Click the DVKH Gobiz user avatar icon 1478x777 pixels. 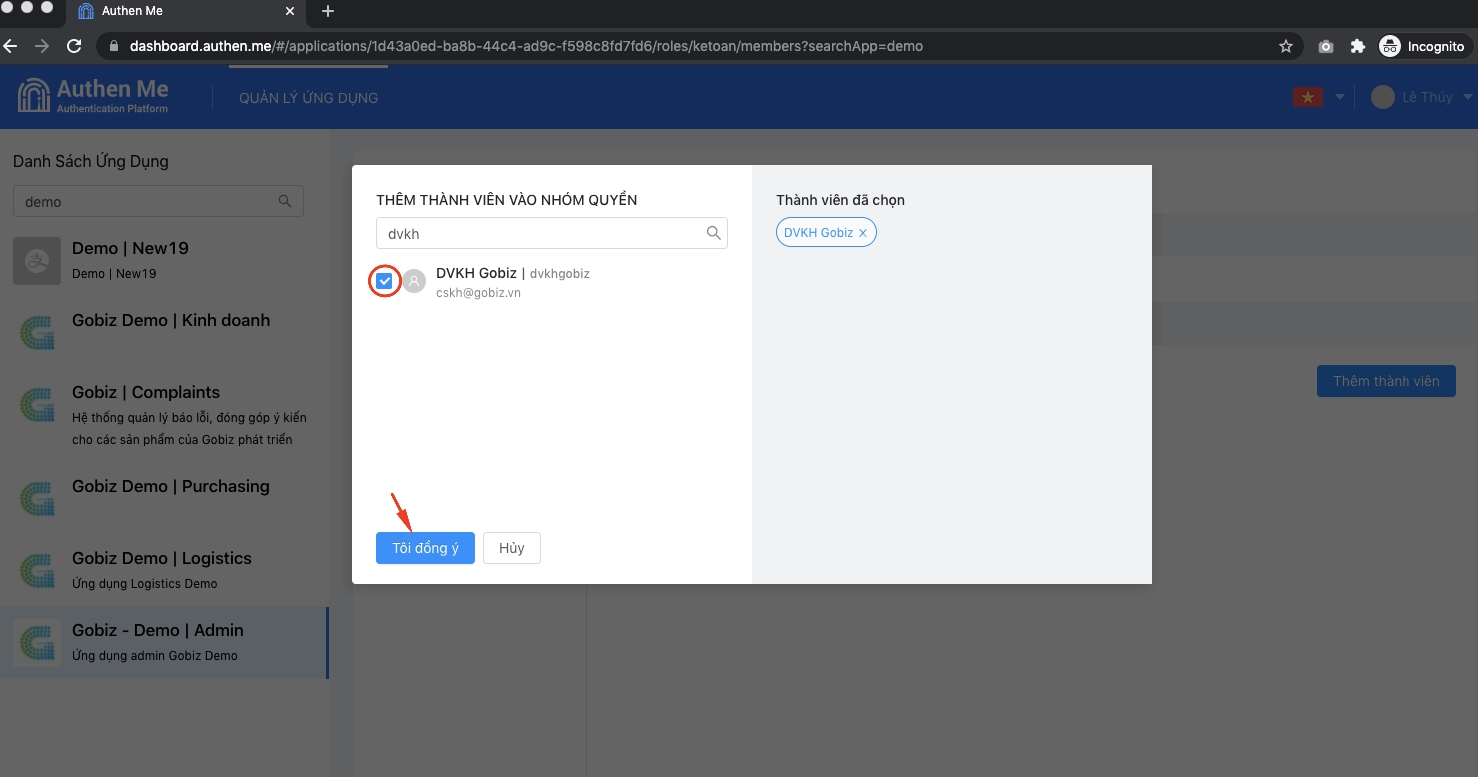(414, 282)
